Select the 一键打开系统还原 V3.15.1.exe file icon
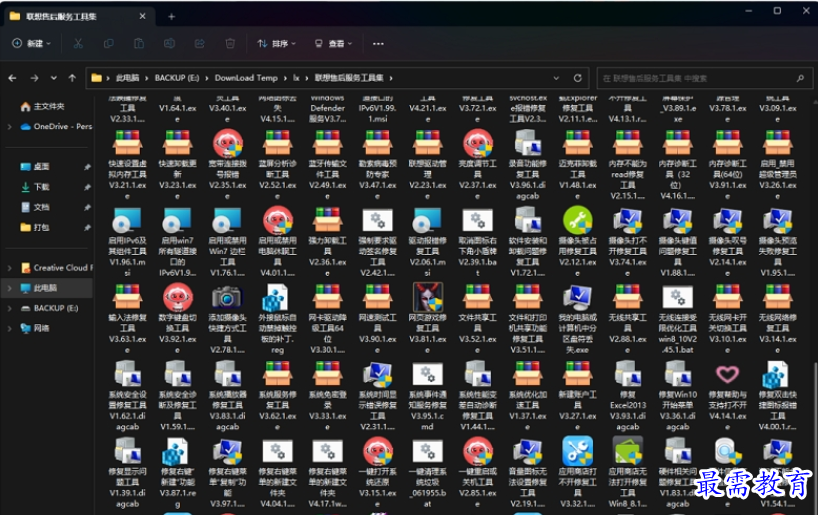Image resolution: width=818 pixels, height=515 pixels. [377, 451]
